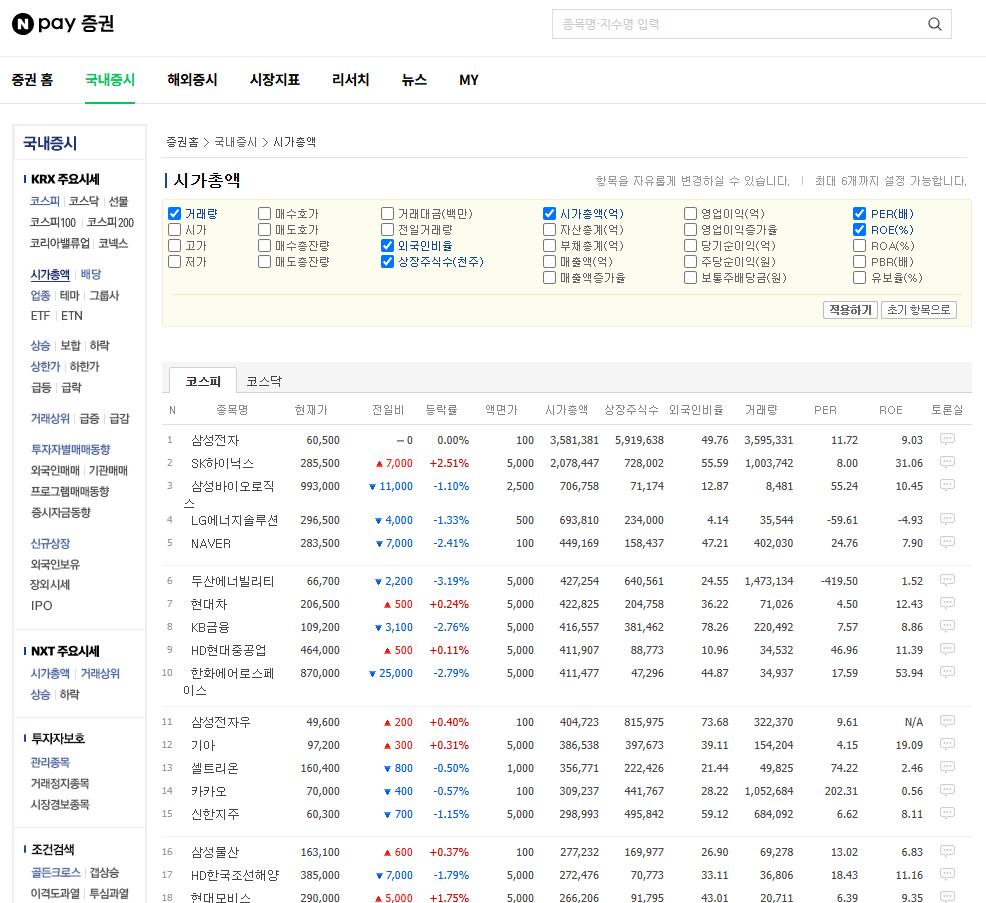Disable the ROE(%) checkbox
Viewport: 986px width, 903px height.
(859, 228)
